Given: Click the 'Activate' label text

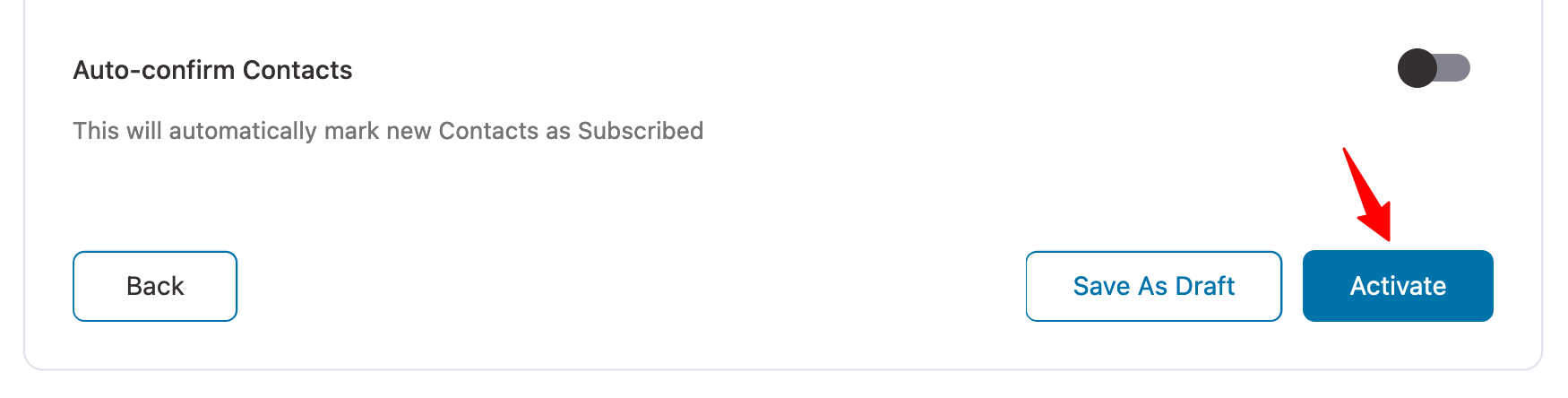Looking at the screenshot, I should coord(1398,286).
